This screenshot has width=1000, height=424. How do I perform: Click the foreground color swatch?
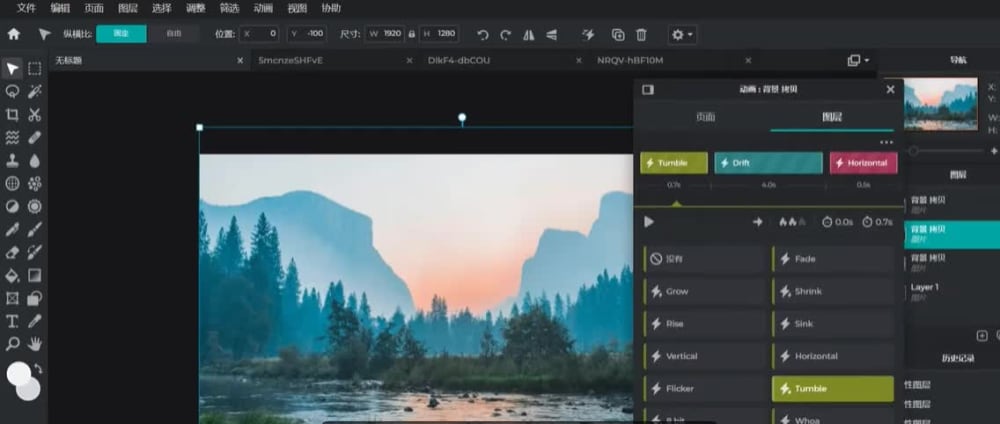tap(18, 374)
